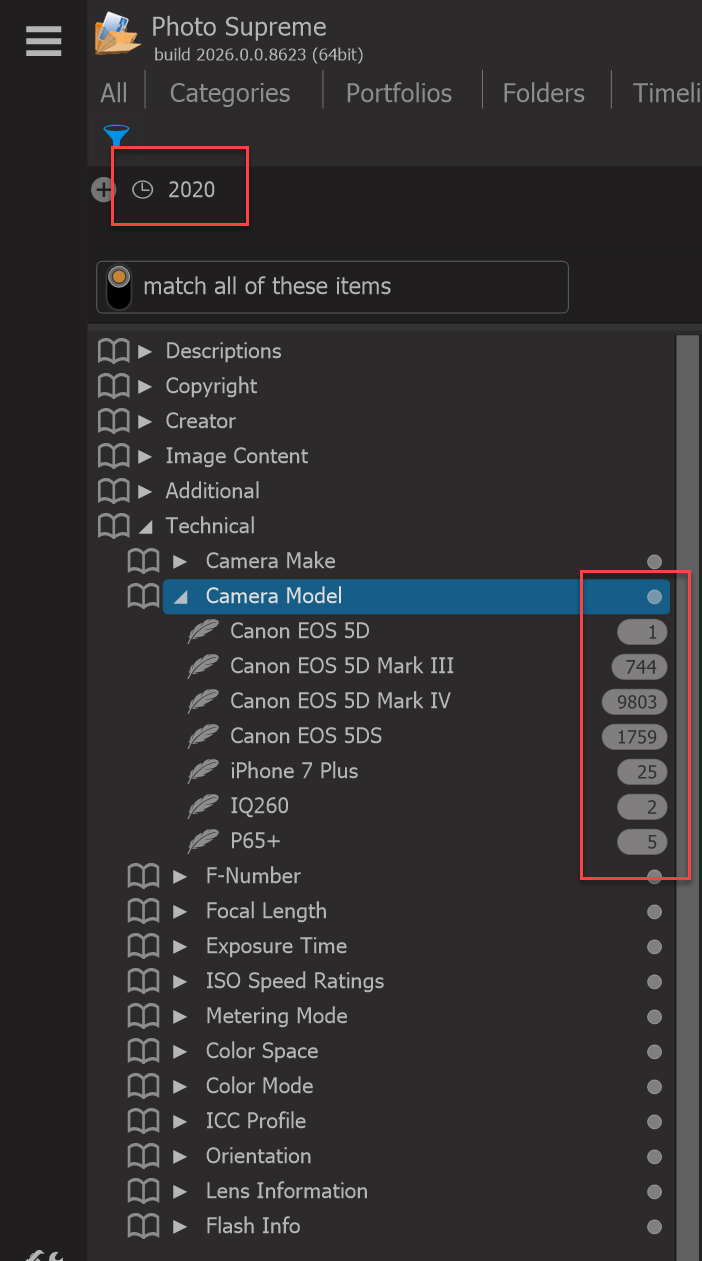Expand the Creator tree node
Image resolution: width=702 pixels, height=1261 pixels.
pyautogui.click(x=145, y=421)
